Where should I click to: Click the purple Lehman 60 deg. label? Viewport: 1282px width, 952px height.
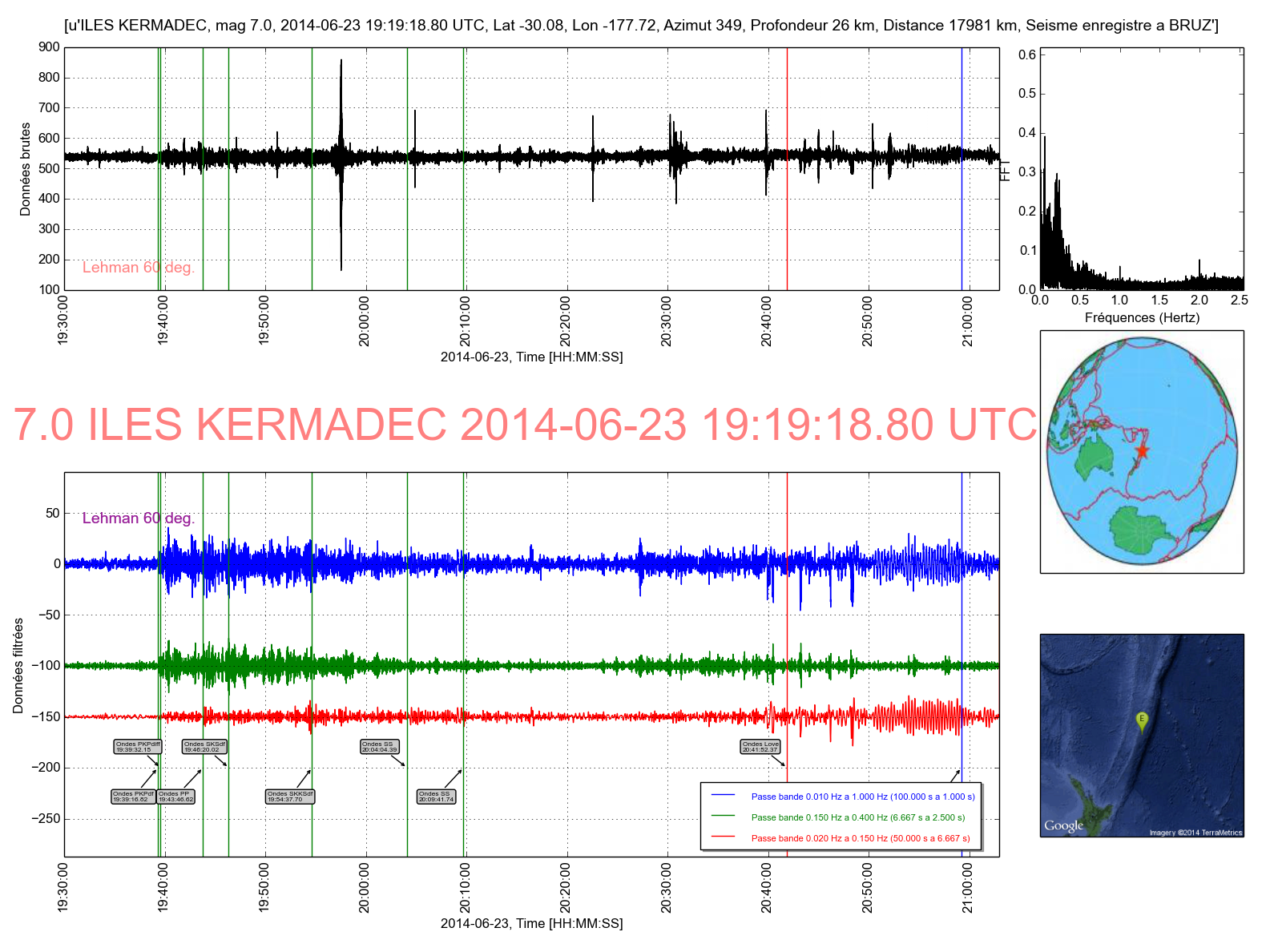point(139,518)
